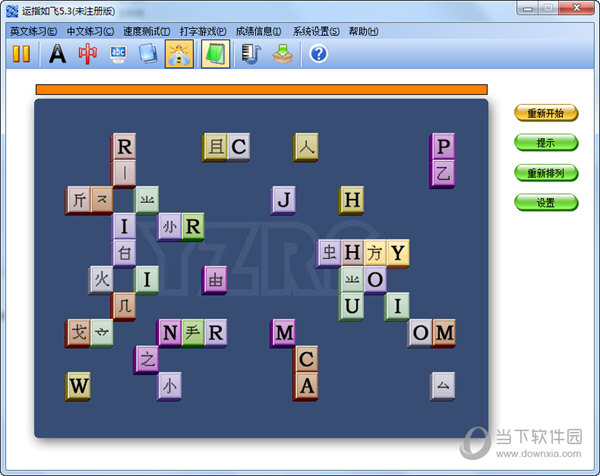Open the 中文练习(C) menu
This screenshot has width=600, height=476.
point(90,31)
